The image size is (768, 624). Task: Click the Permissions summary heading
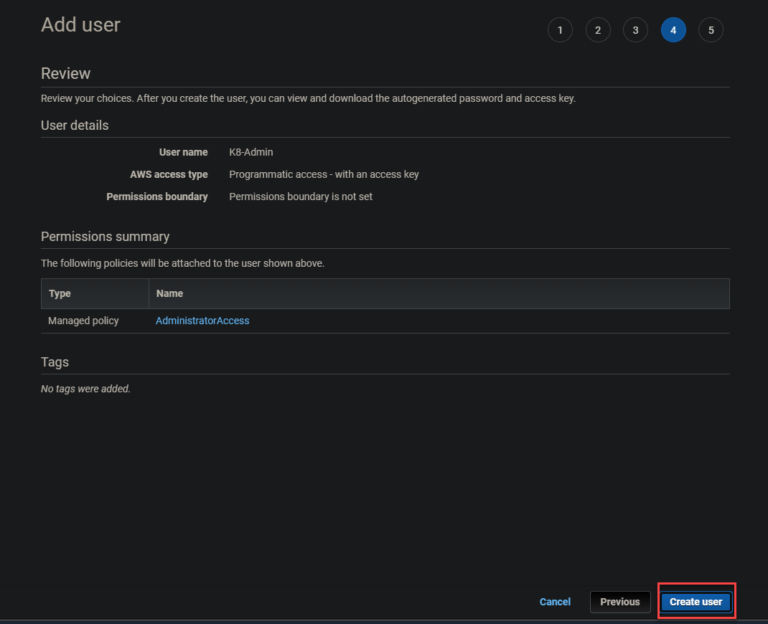point(105,237)
